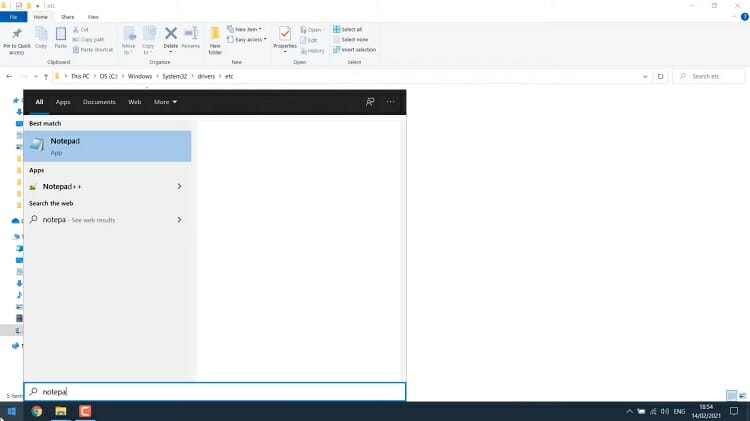Open orange Camtasia taskbar icon
750x421 pixels.
85,411
